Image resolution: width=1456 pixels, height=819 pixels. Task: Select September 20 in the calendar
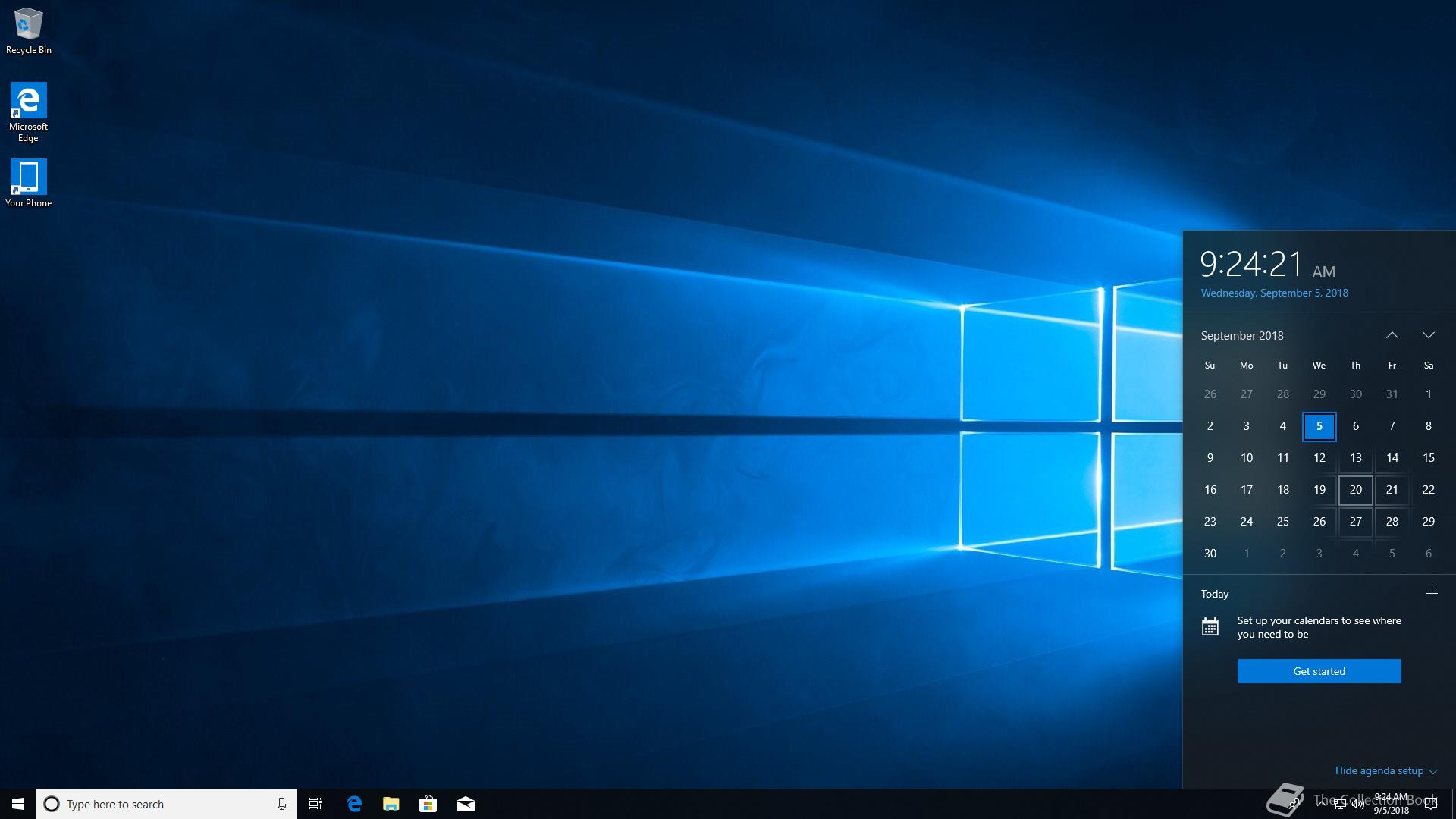pos(1355,490)
